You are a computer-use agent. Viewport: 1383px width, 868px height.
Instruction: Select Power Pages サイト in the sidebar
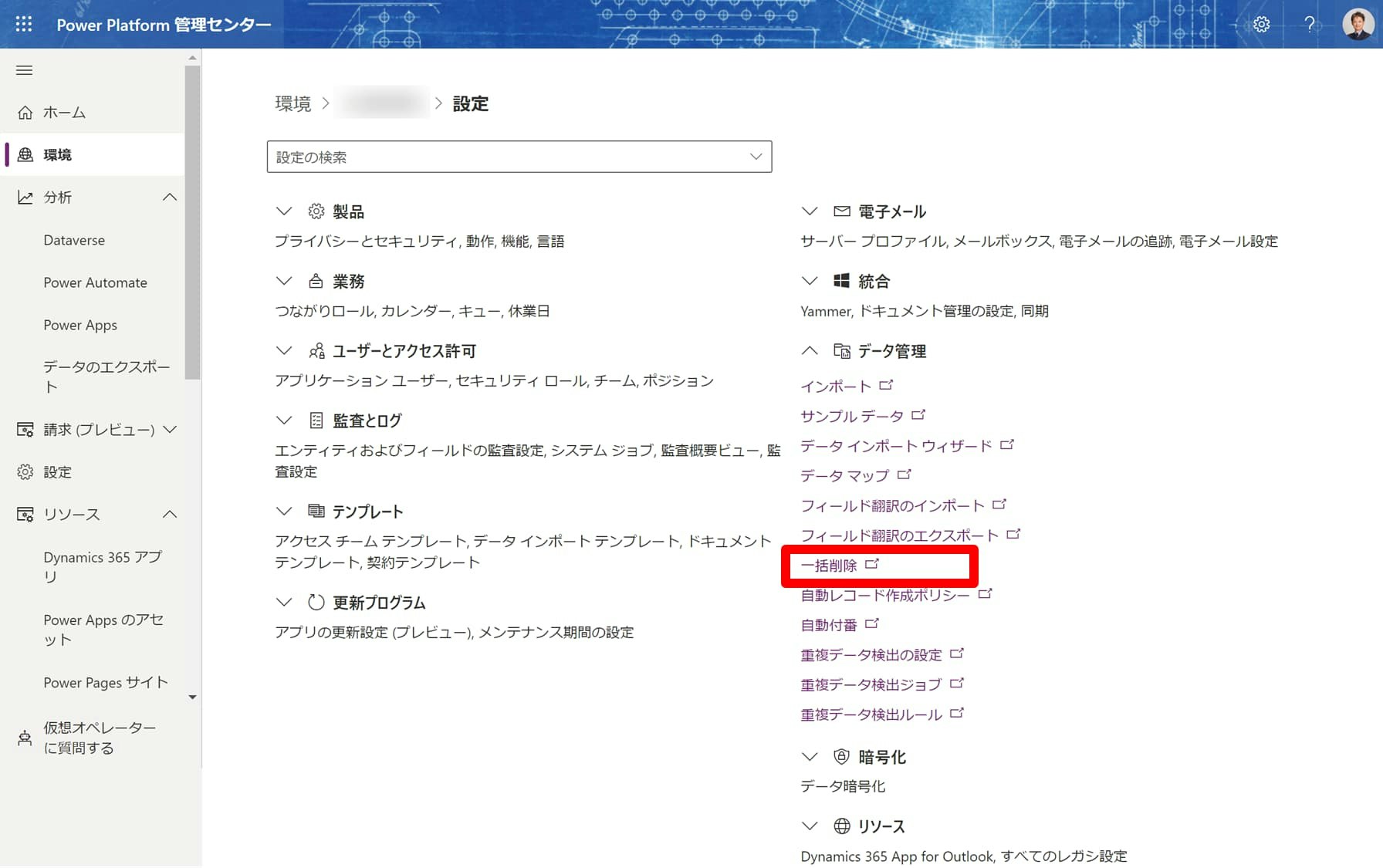[x=104, y=682]
